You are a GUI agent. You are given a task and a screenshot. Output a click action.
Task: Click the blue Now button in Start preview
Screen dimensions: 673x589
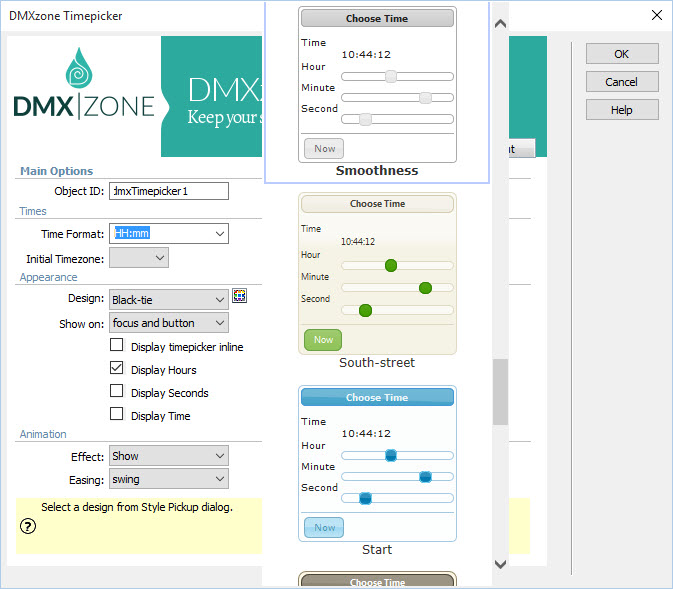(324, 528)
